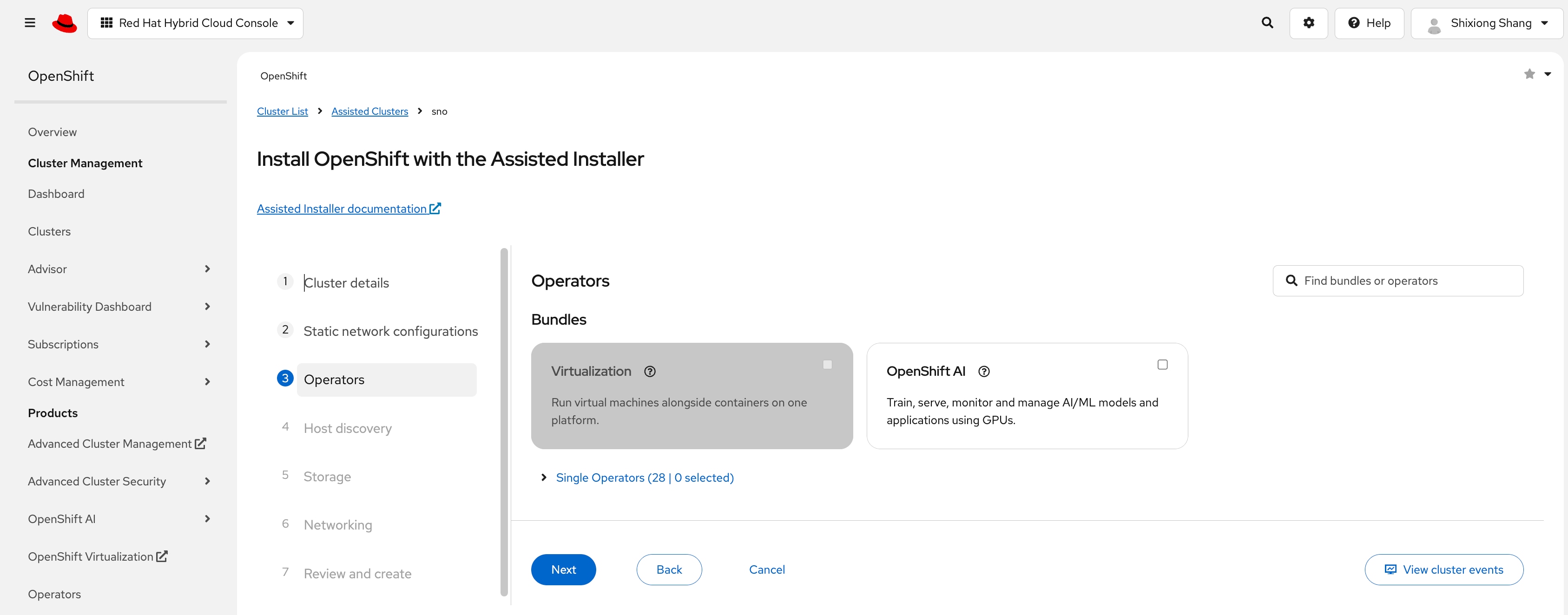
Task: Expand the Subscriptions sidebar section
Action: (208, 344)
